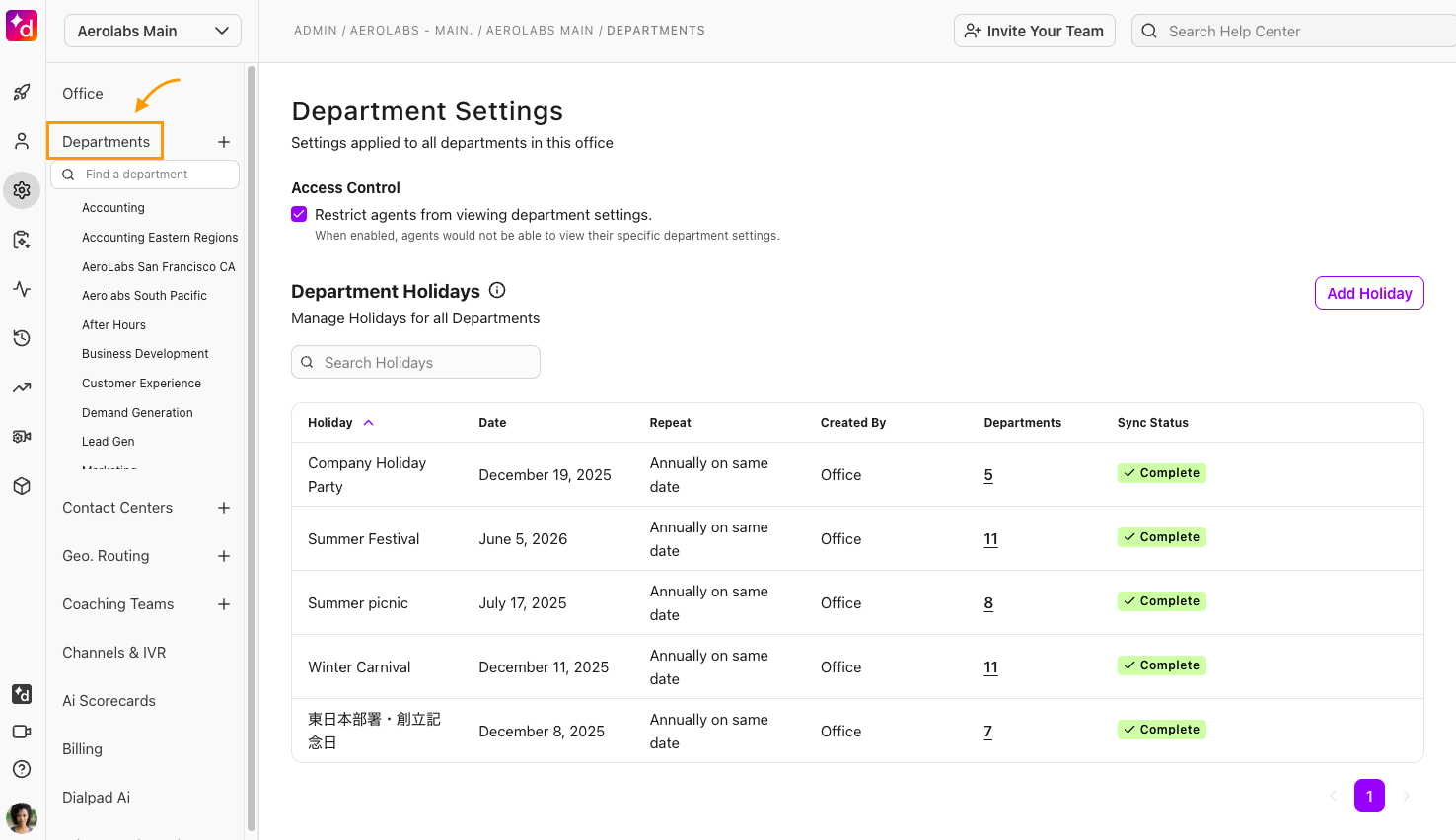Click the ADMIN breadcrumb link

tap(316, 31)
